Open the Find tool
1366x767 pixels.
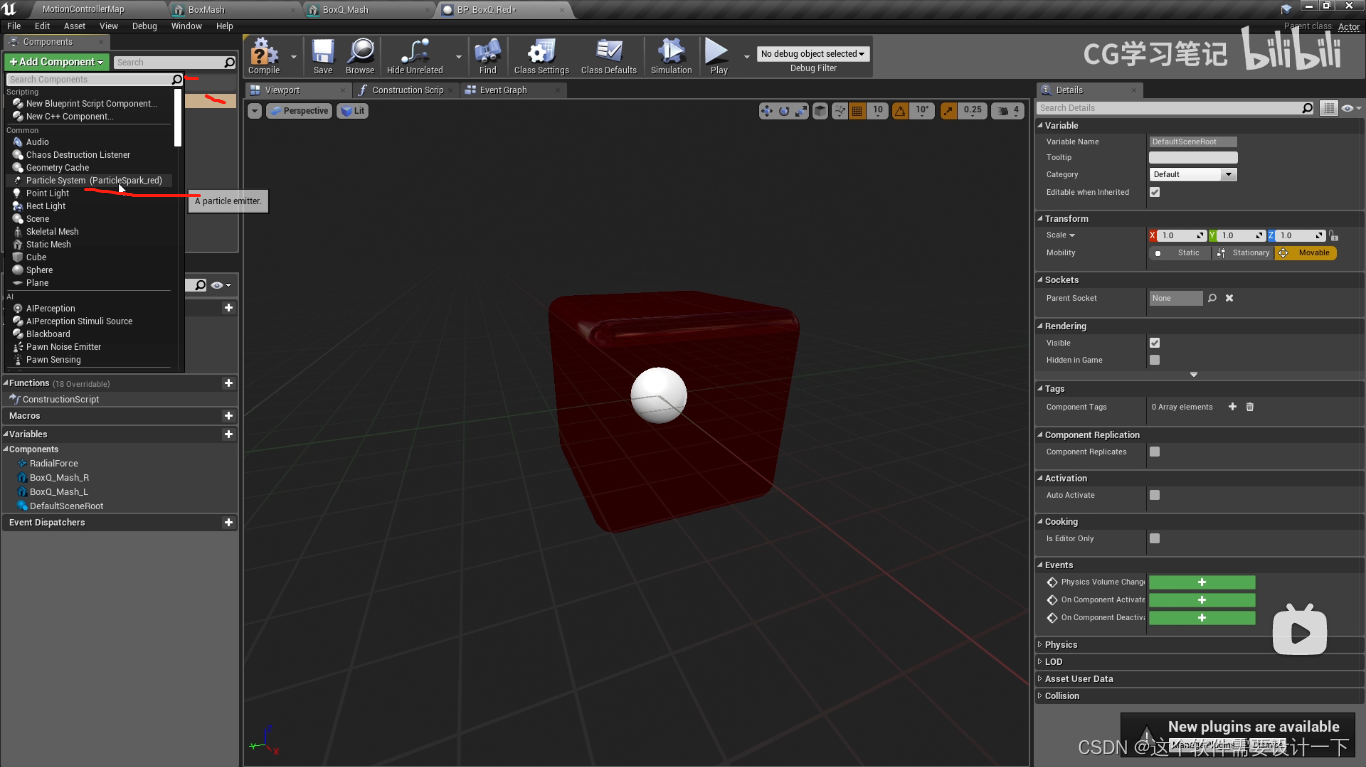tap(488, 56)
